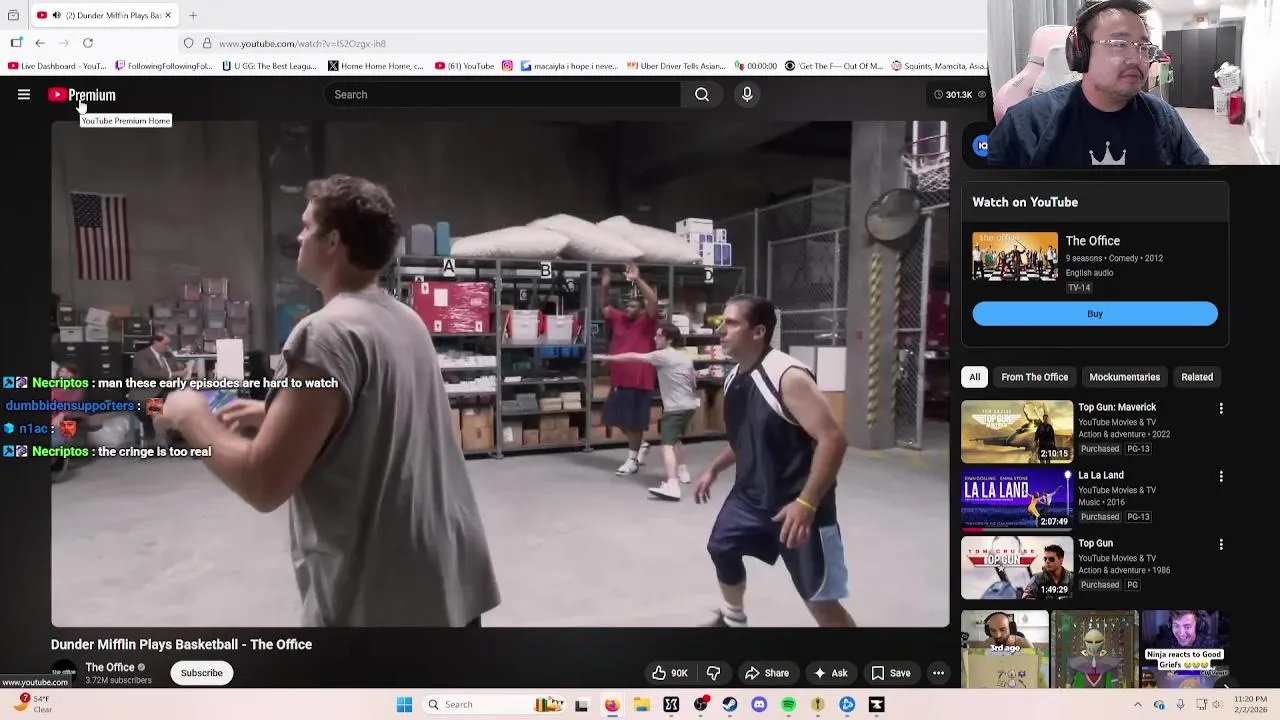Image resolution: width=1280 pixels, height=720 pixels.
Task: Open Top Gun: Maverick thumbnail
Action: (x=1017, y=432)
